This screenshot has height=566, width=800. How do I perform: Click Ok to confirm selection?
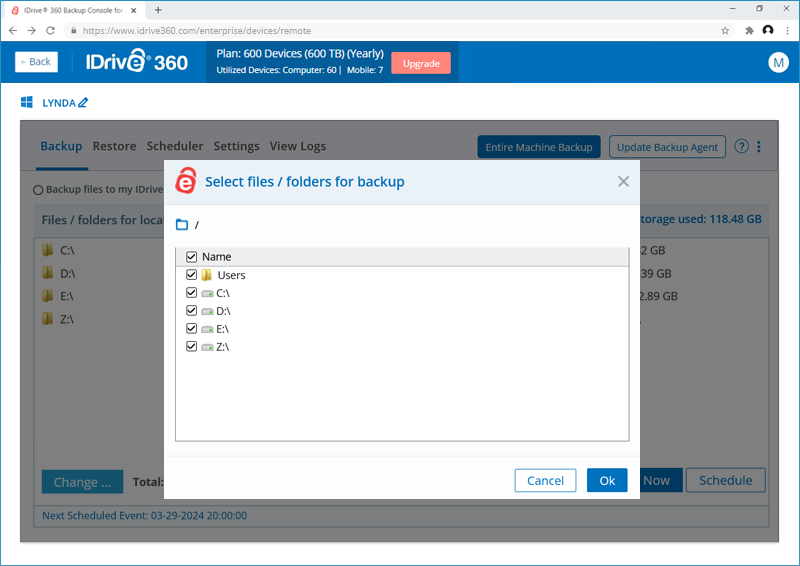point(607,480)
